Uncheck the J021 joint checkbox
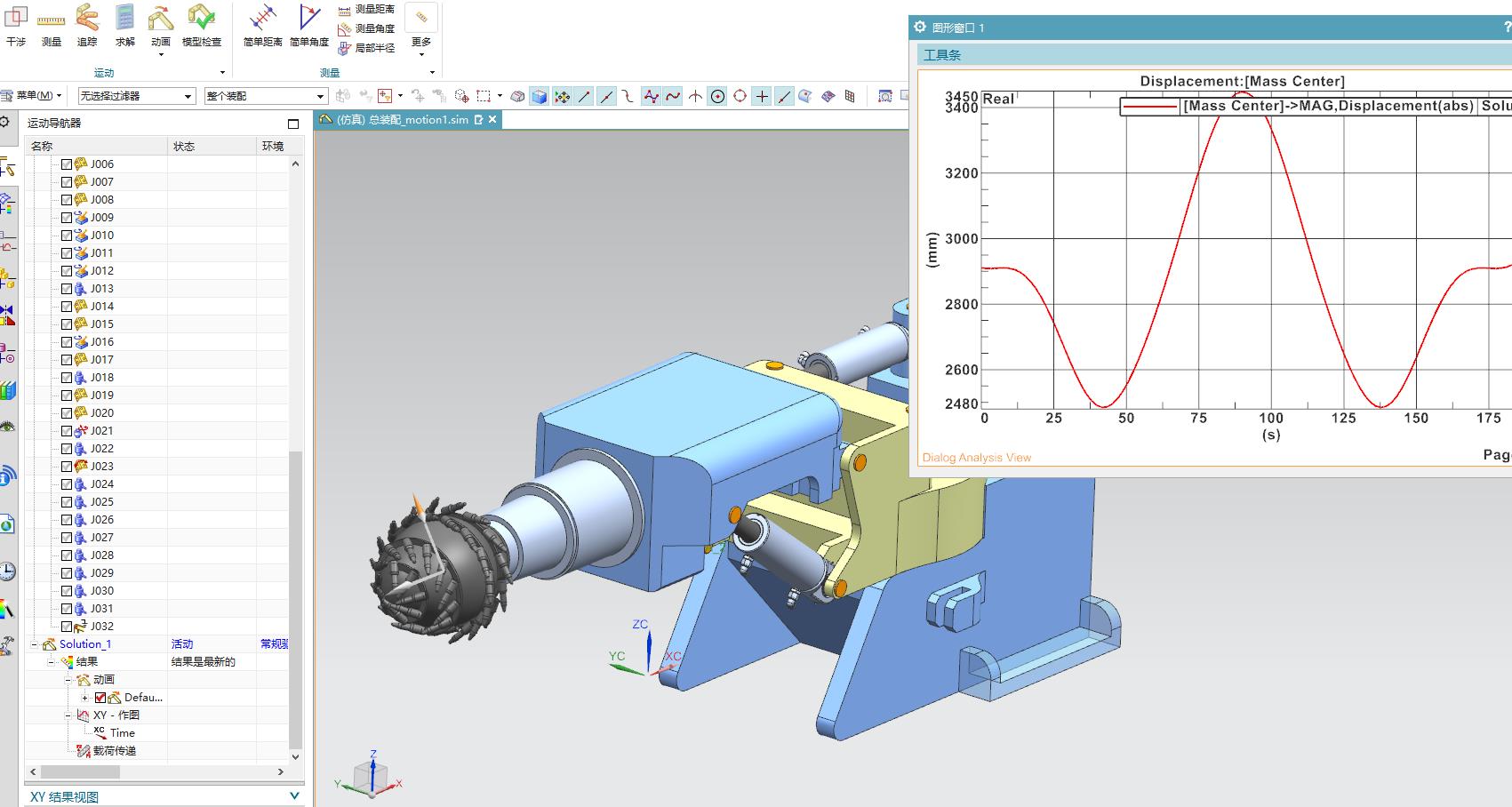The height and width of the screenshot is (807, 1512). coord(67,430)
